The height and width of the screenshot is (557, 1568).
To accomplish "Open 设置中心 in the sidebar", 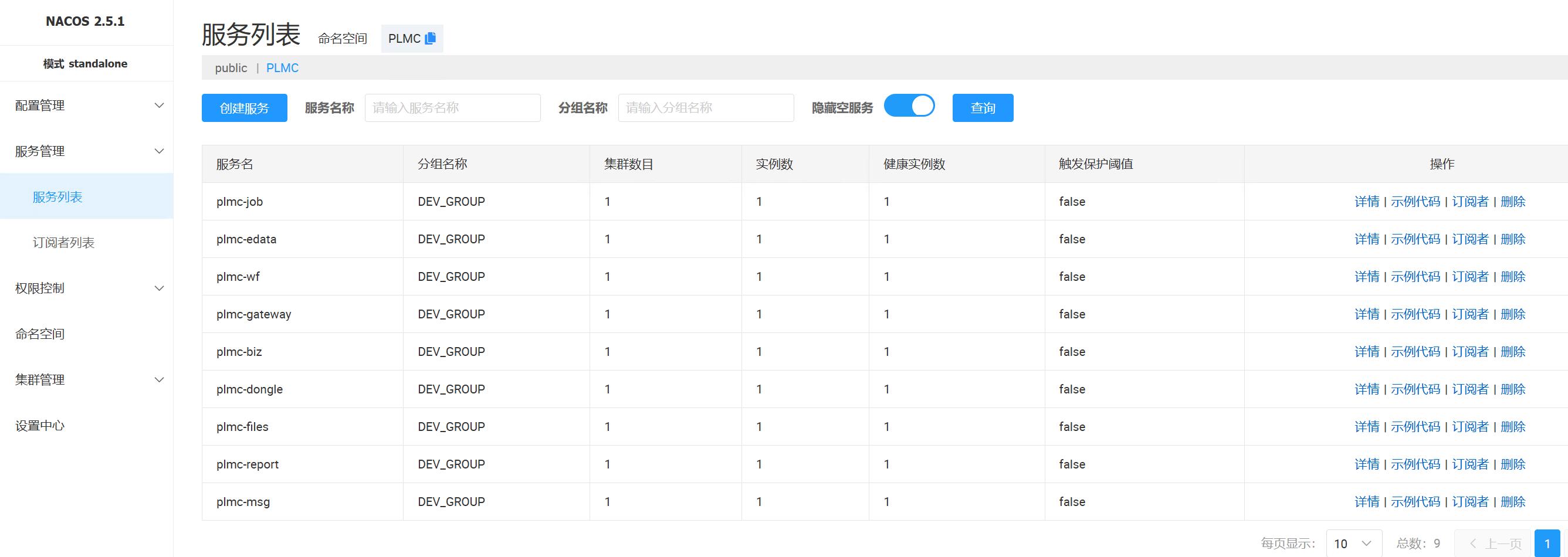I will click(40, 426).
